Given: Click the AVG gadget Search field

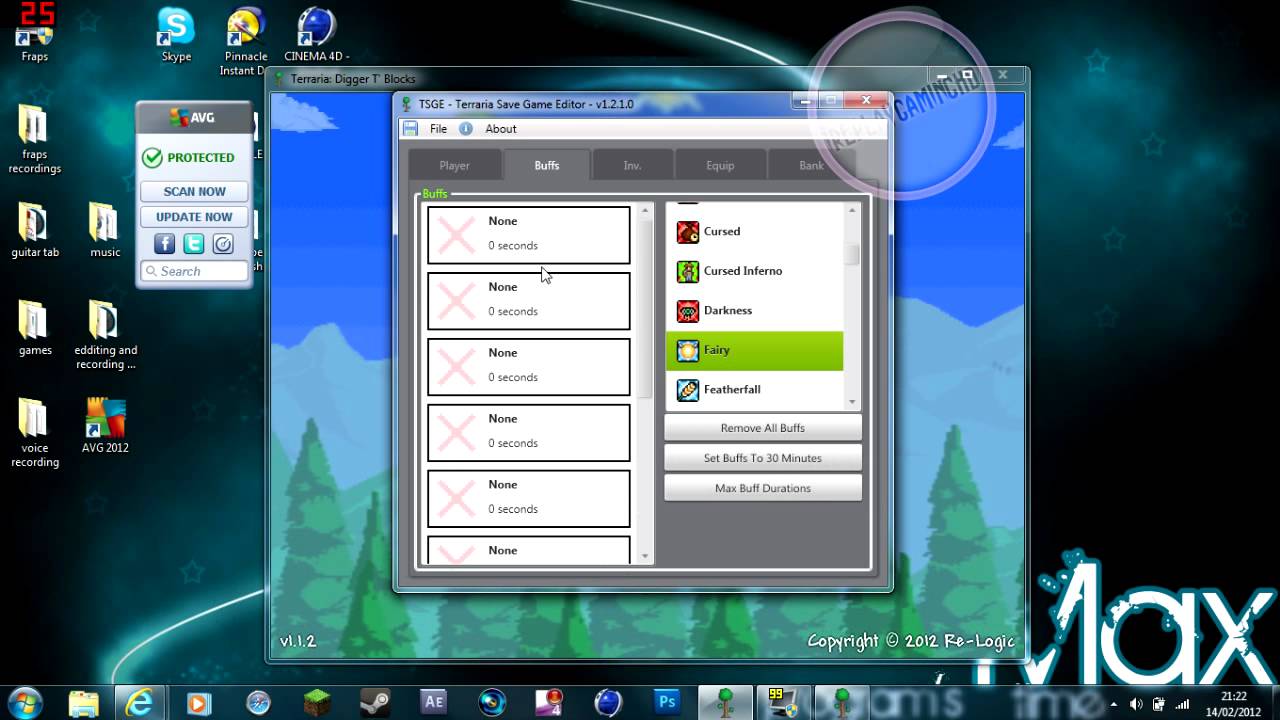Looking at the screenshot, I should point(194,271).
